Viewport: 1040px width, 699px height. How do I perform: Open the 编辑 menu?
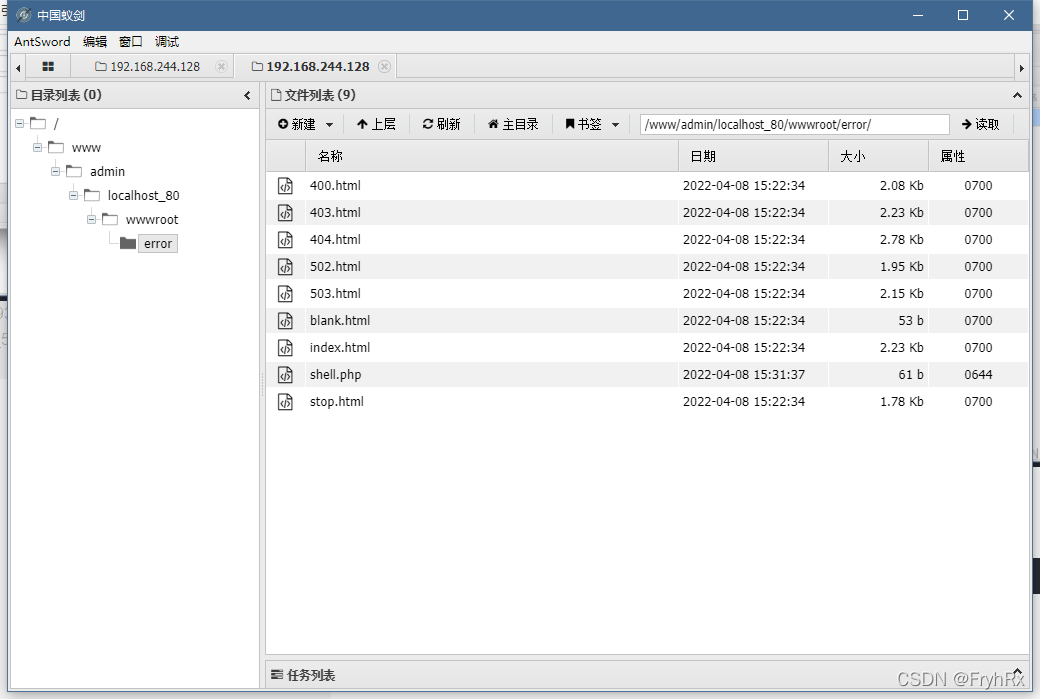(95, 41)
